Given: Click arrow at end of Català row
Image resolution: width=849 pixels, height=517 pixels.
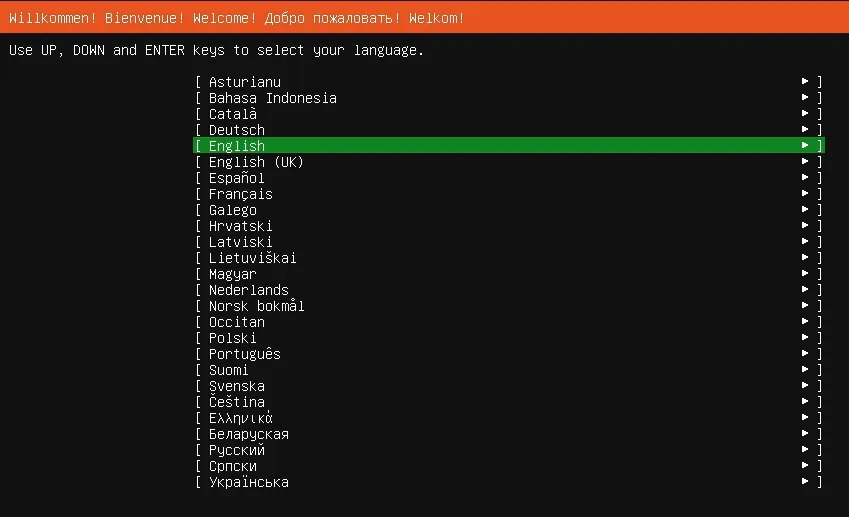Looking at the screenshot, I should (x=805, y=113).
